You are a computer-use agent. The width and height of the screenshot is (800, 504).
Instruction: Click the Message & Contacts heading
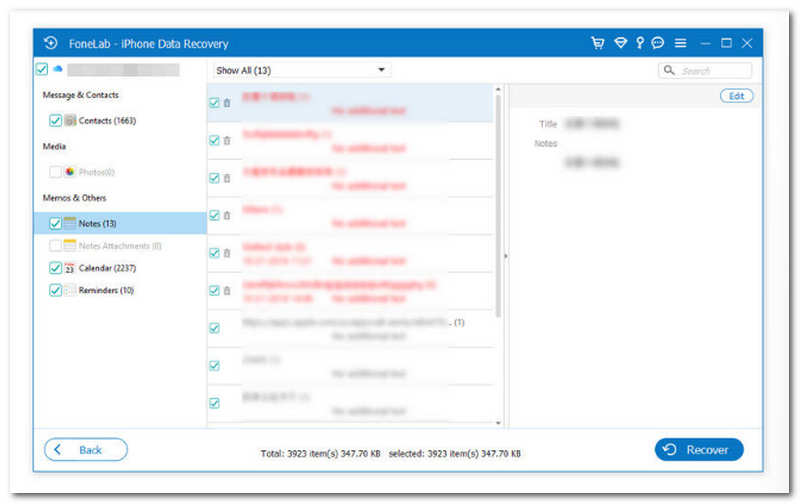81,95
